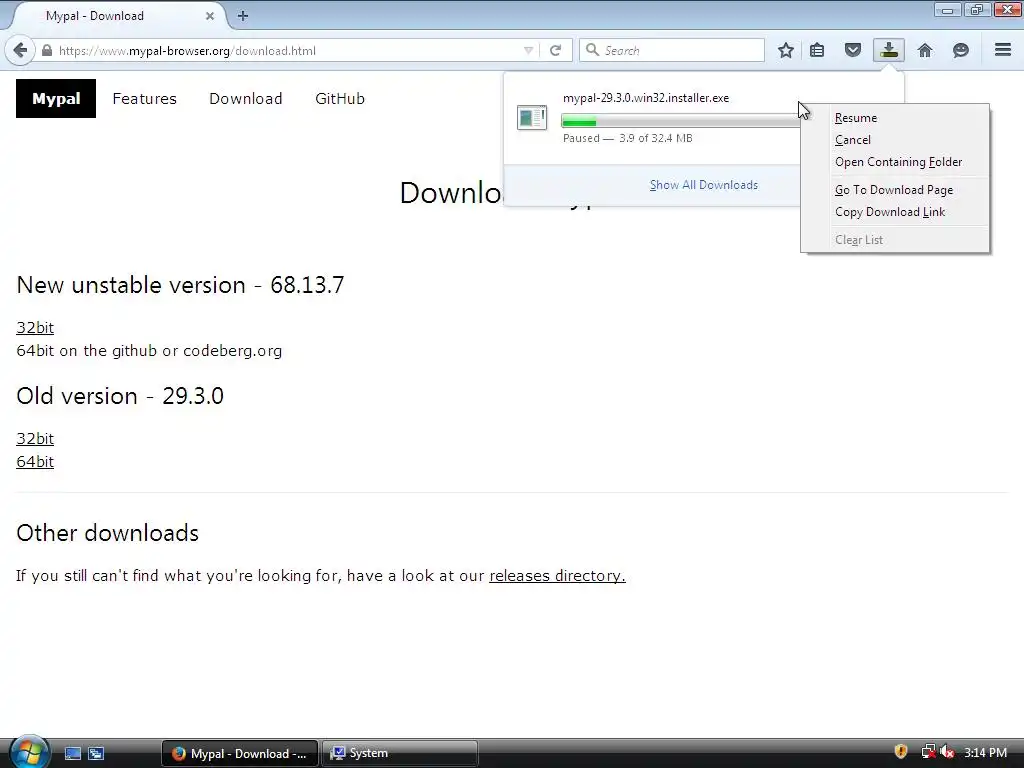The height and width of the screenshot is (768, 1024).
Task: Click the 3:14 PM clock
Action: coord(985,752)
